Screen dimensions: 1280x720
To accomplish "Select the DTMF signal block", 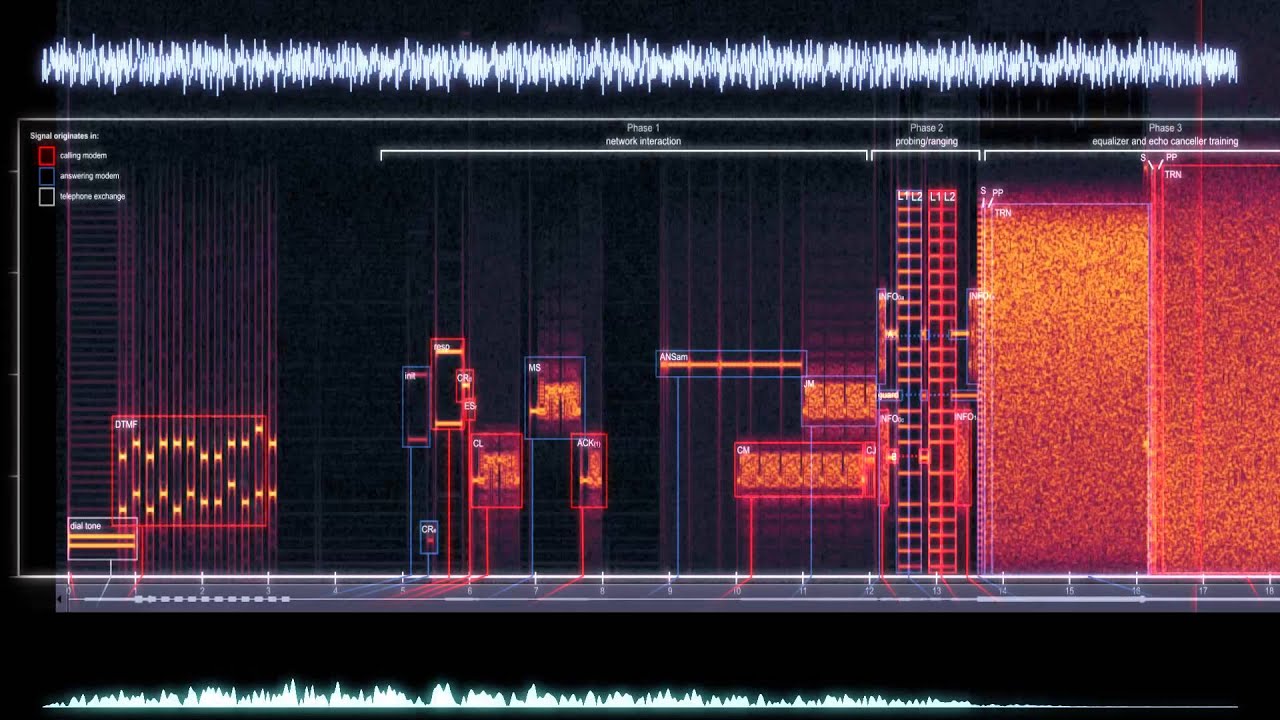I will pos(190,471).
